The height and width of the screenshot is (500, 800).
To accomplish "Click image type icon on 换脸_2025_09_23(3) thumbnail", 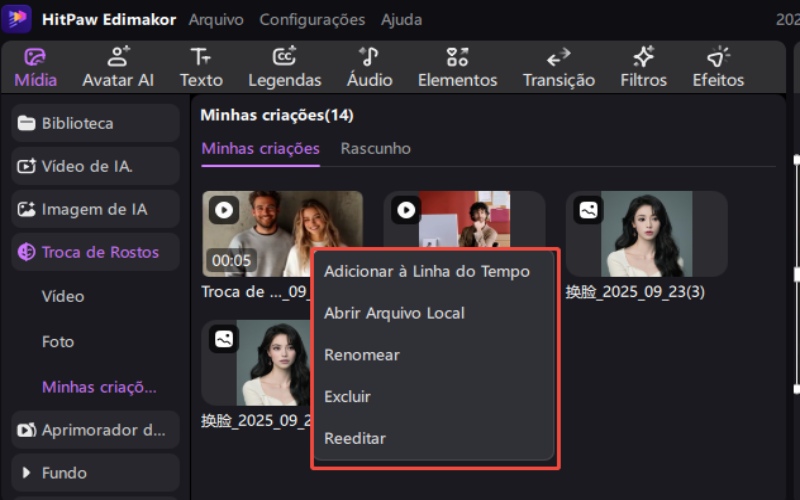I will click(x=588, y=210).
